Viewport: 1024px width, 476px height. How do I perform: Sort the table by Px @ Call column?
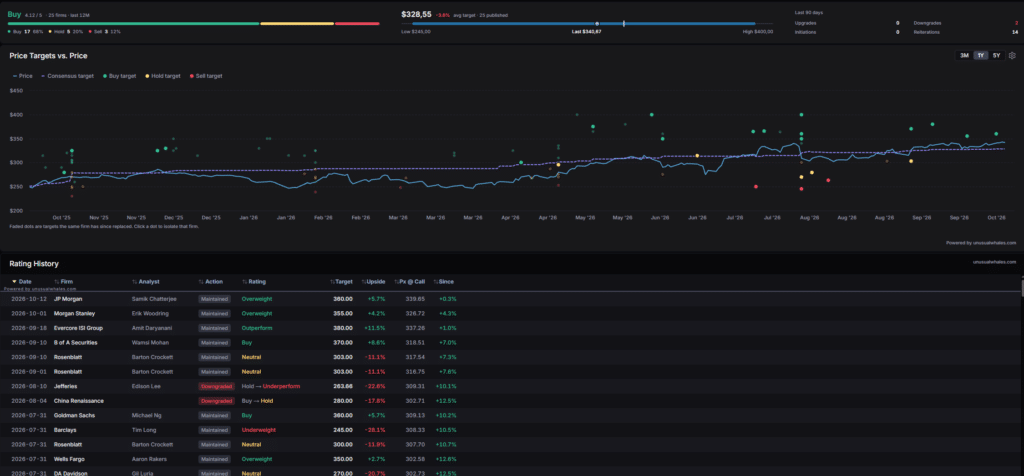(409, 281)
